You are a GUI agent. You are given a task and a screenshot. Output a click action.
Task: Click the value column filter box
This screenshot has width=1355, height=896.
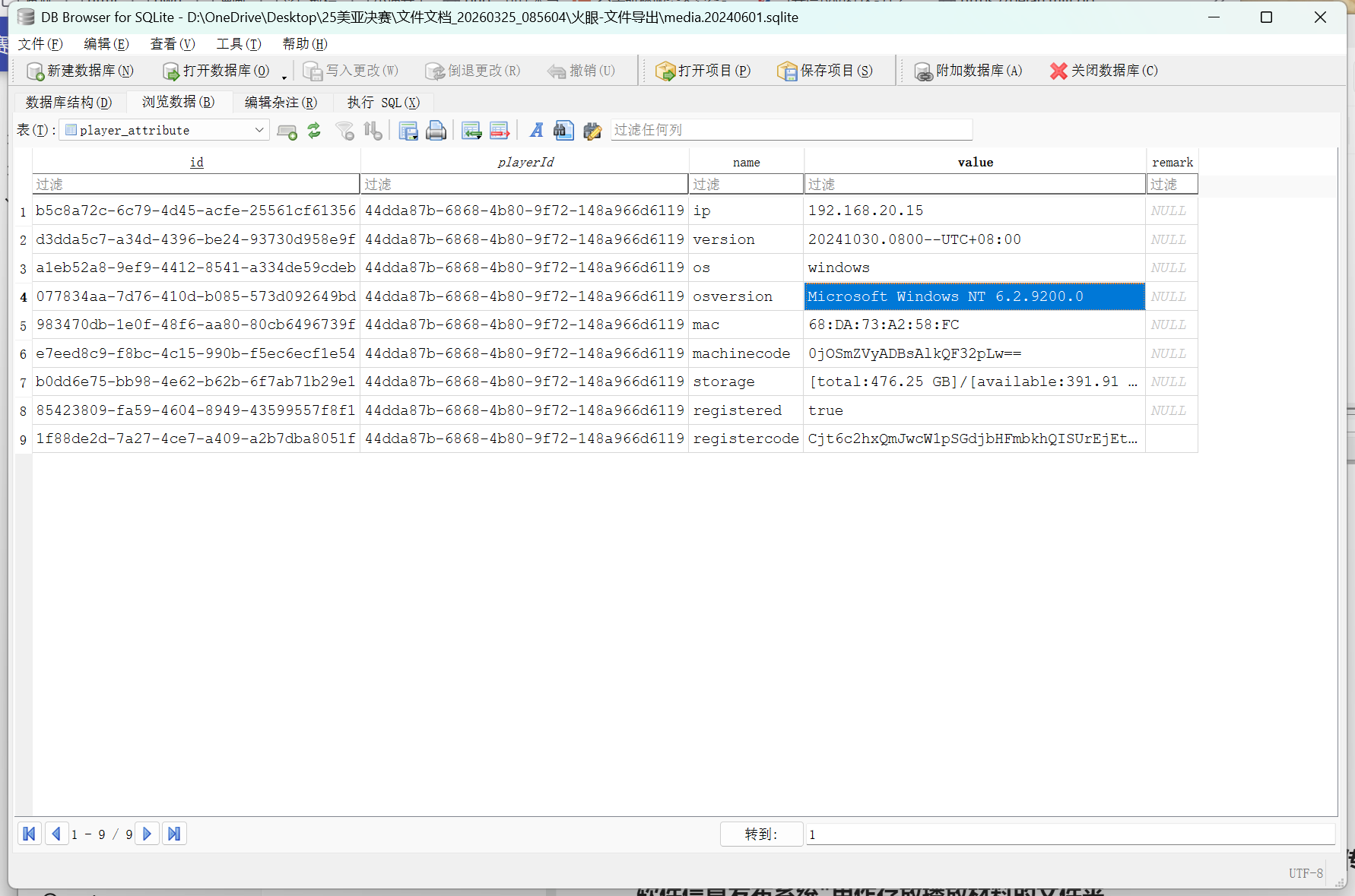click(975, 184)
